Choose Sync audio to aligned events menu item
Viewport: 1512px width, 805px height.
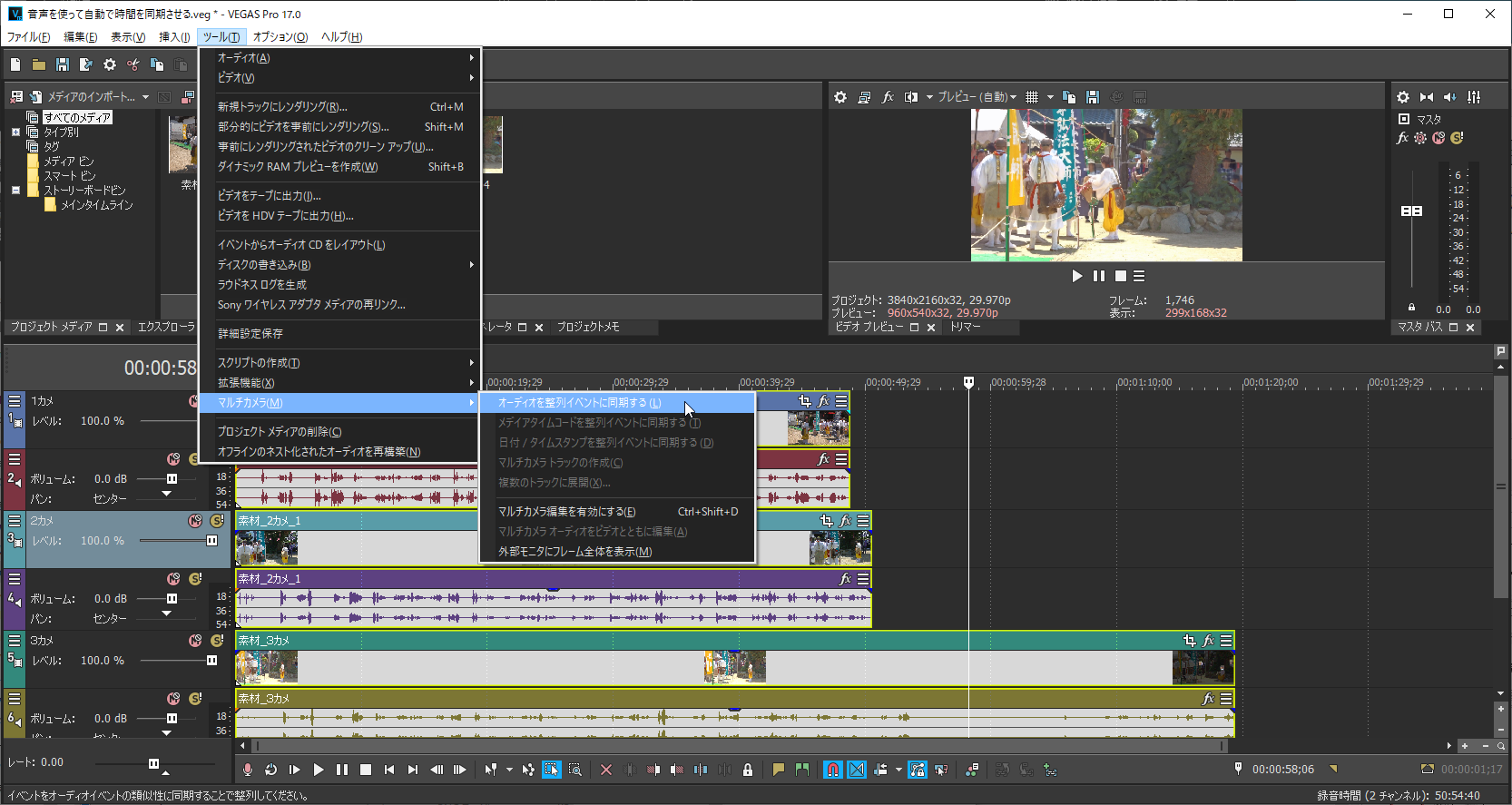(x=617, y=403)
